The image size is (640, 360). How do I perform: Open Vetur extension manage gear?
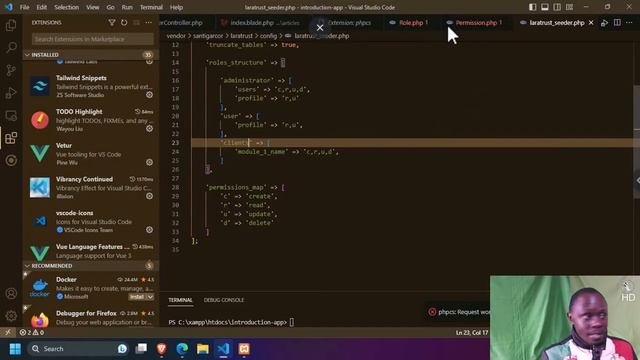click(149, 162)
